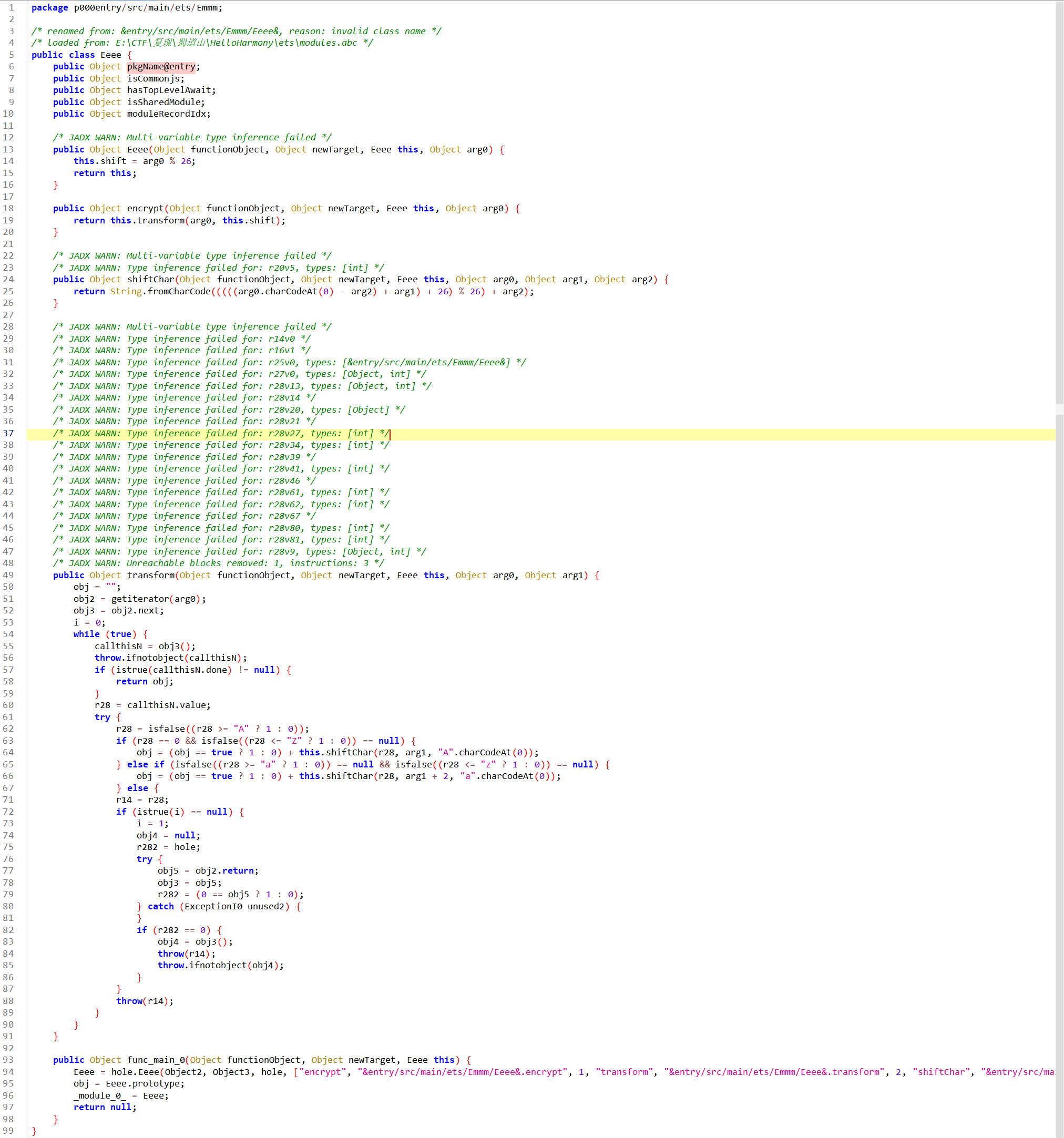Click 'throw.ifnotobject(obj4)' on line 85
The height and width of the screenshot is (1138, 1064).
(219, 966)
